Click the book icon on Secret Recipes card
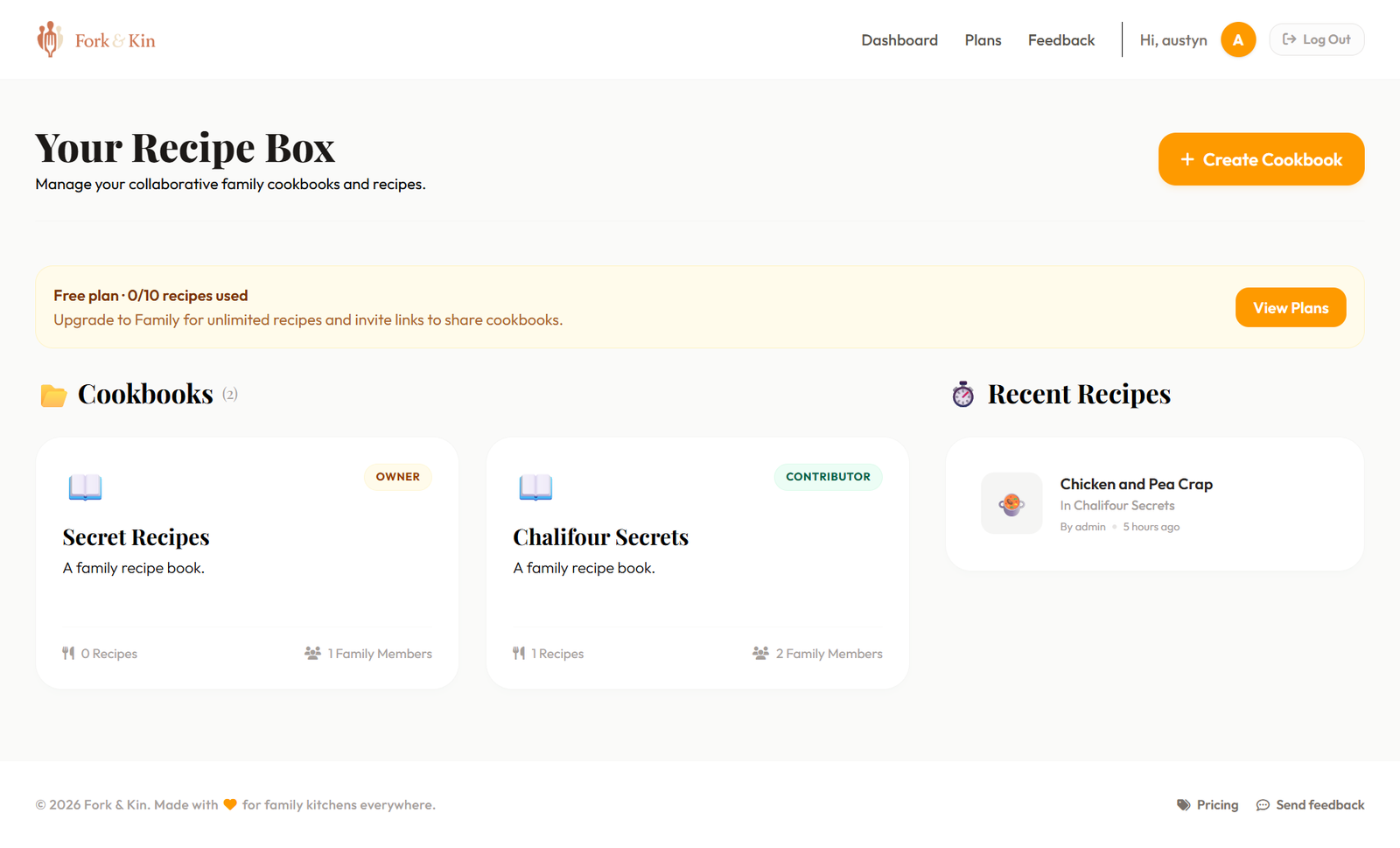The height and width of the screenshot is (848, 1400). pyautogui.click(x=85, y=487)
